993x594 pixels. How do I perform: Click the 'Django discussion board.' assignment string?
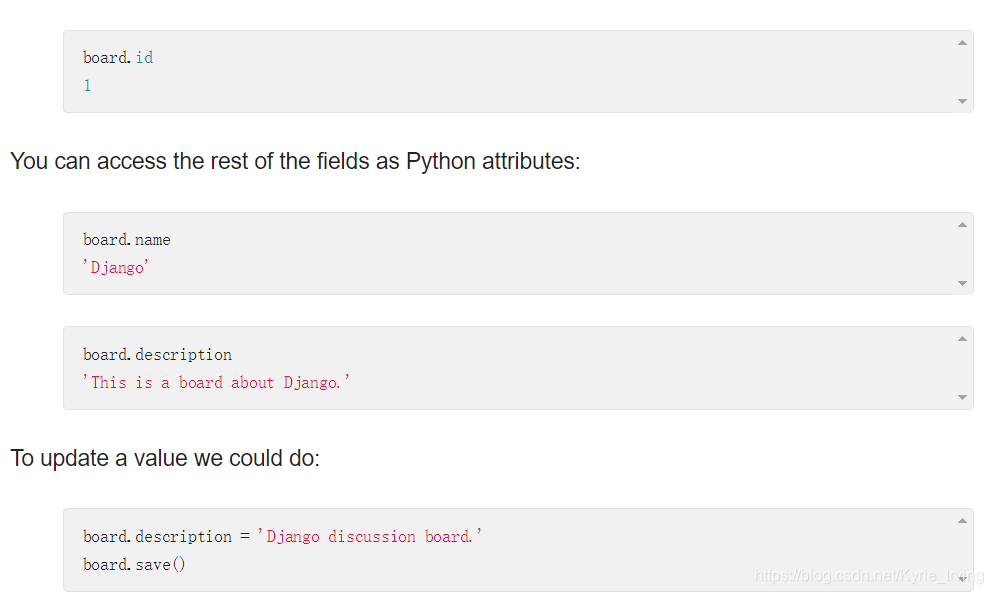[369, 536]
